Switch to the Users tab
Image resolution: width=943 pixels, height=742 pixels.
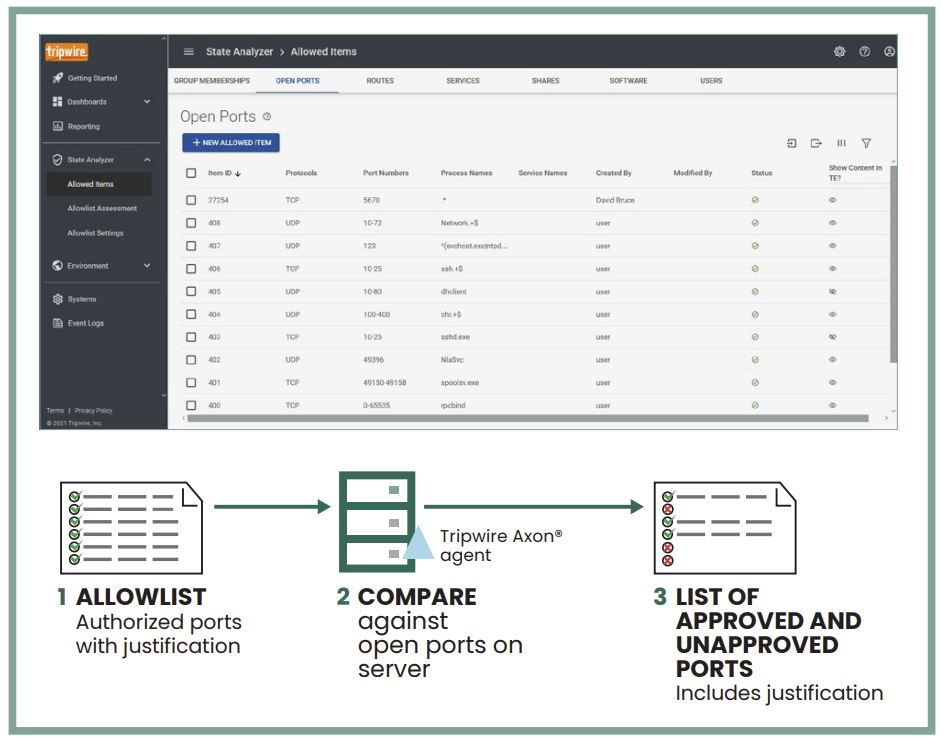click(x=711, y=81)
